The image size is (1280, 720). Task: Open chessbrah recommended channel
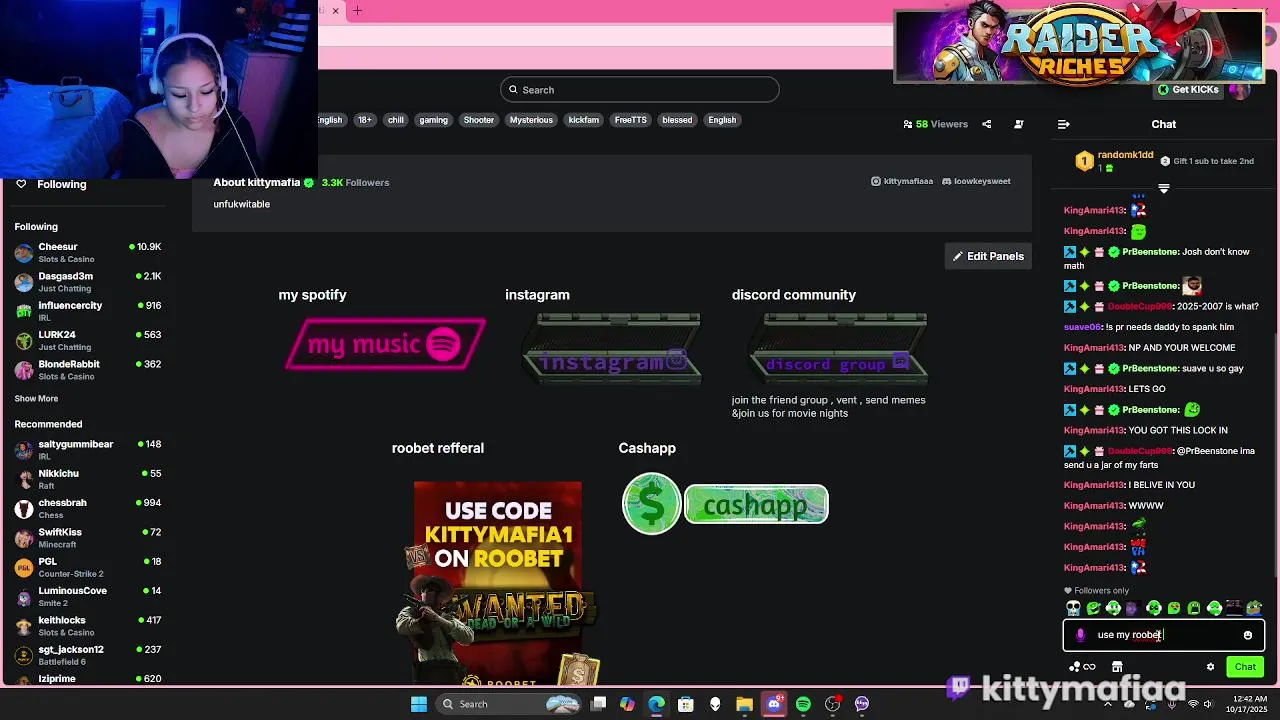88,509
